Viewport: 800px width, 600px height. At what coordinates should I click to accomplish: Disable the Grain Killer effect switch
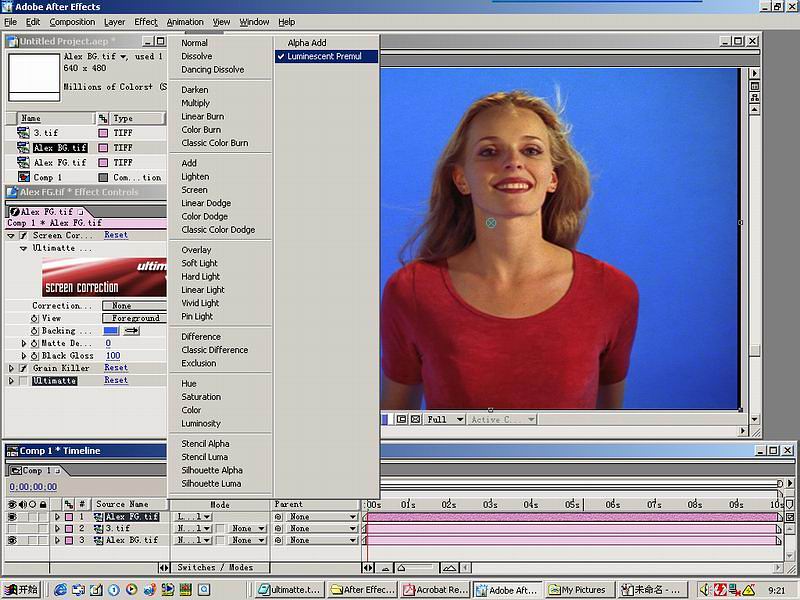coord(23,368)
